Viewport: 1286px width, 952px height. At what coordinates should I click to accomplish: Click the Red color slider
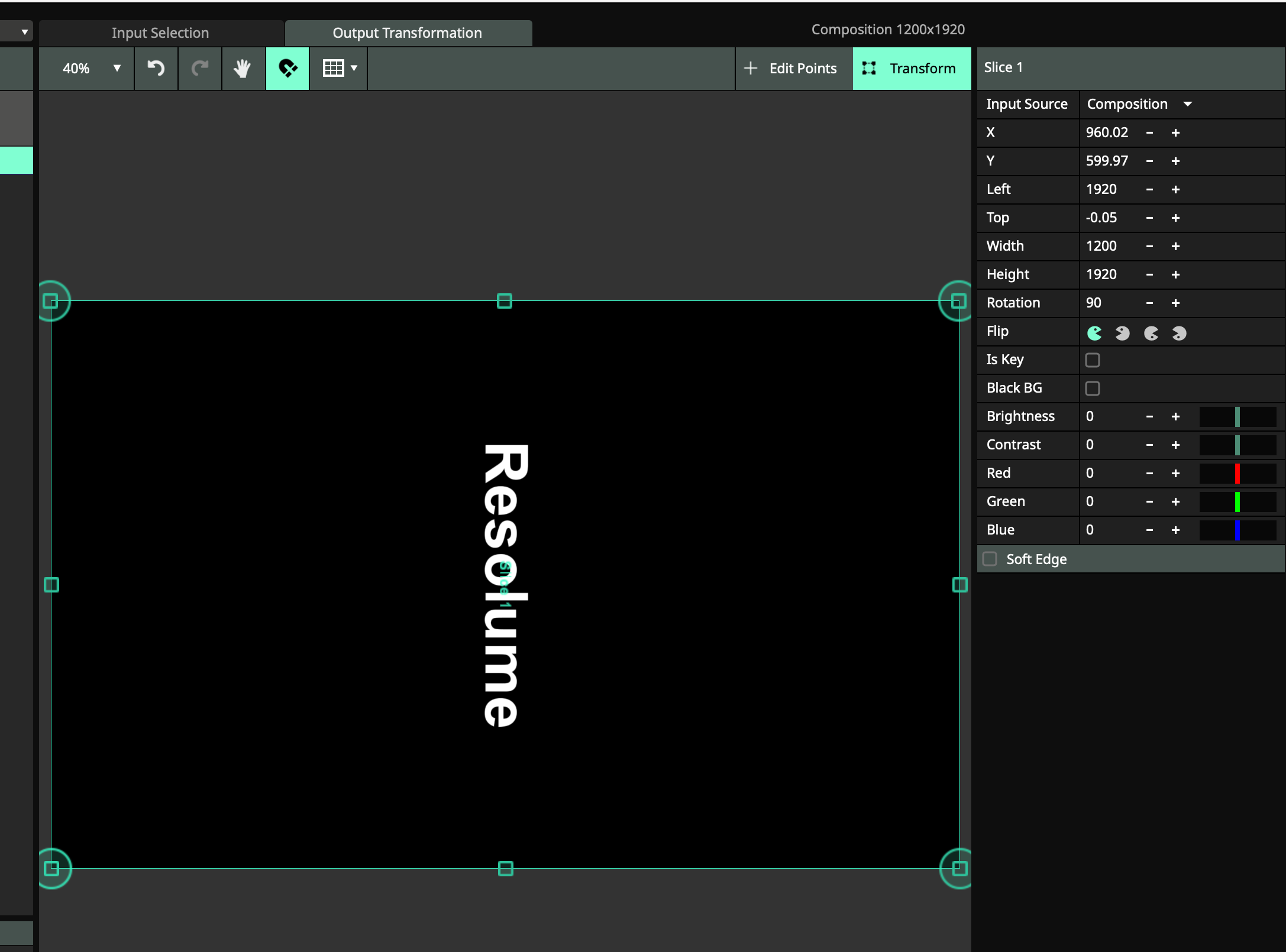pos(1237,474)
